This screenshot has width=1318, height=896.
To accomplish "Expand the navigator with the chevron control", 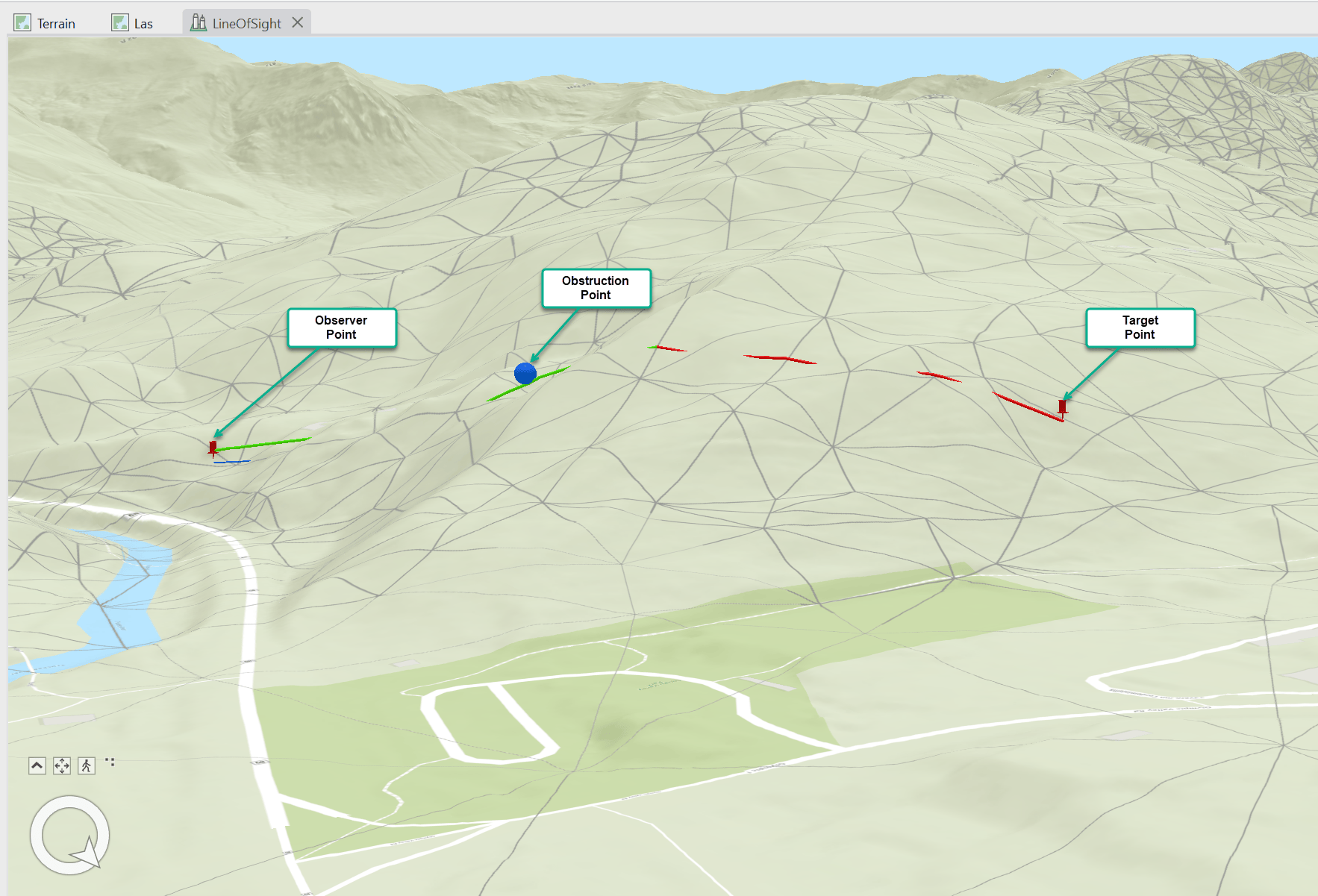I will click(x=37, y=765).
